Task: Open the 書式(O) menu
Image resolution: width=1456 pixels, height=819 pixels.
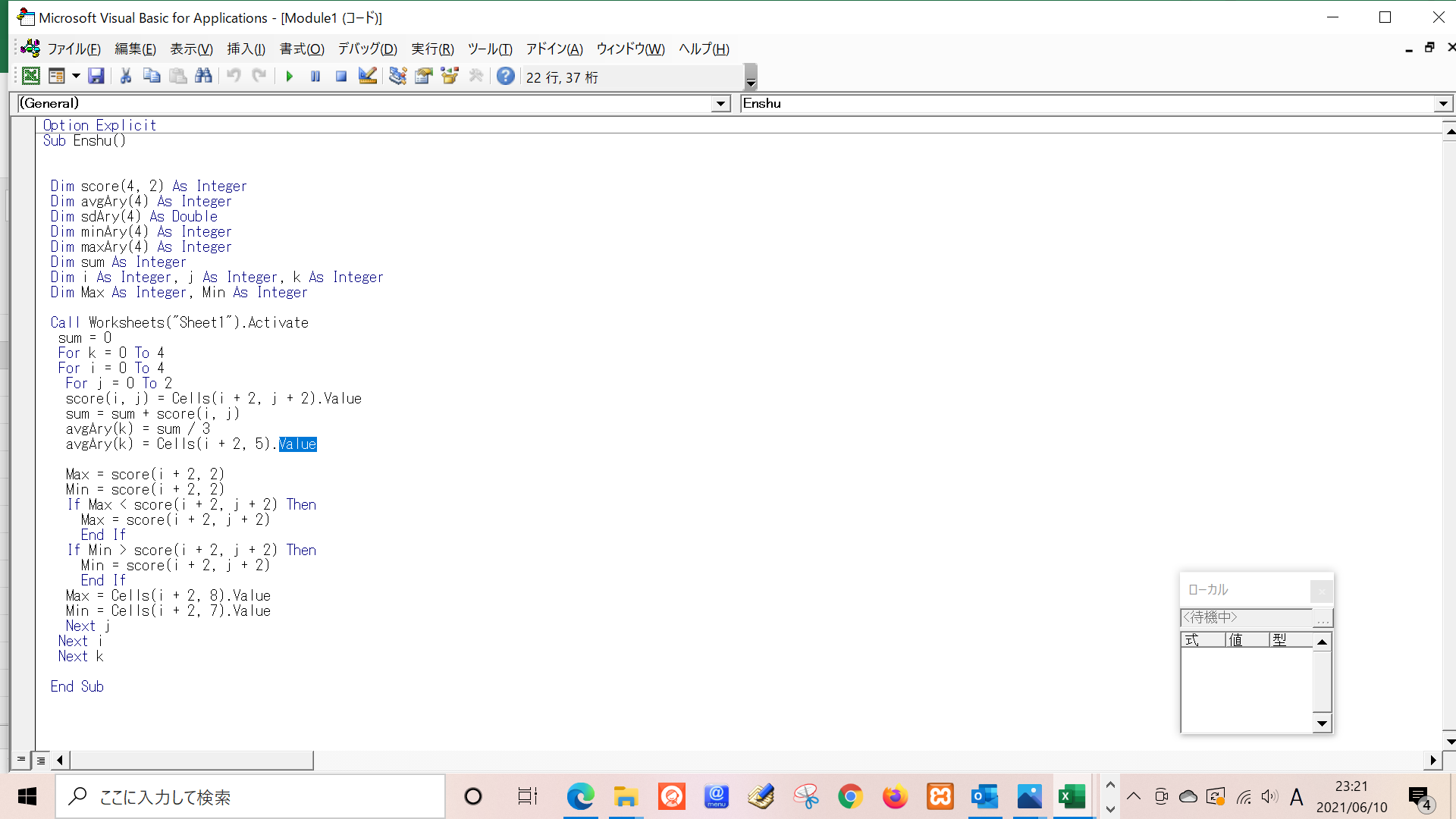Action: coord(302,49)
